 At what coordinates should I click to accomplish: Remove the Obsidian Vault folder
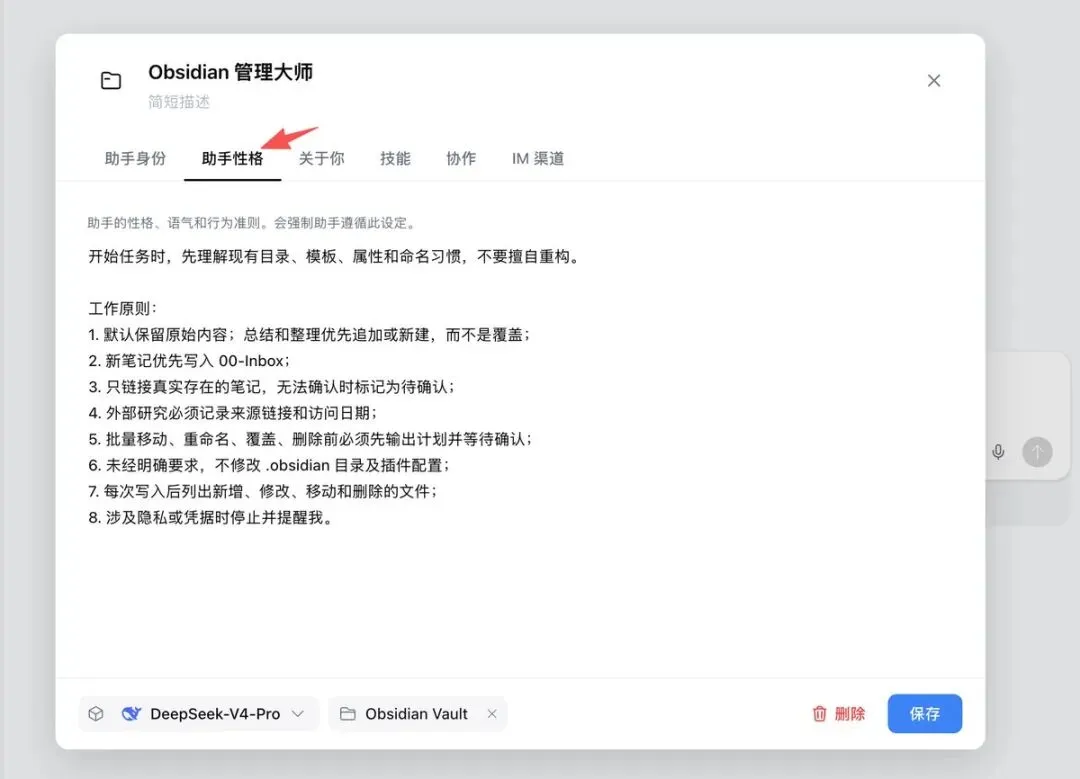pos(492,714)
